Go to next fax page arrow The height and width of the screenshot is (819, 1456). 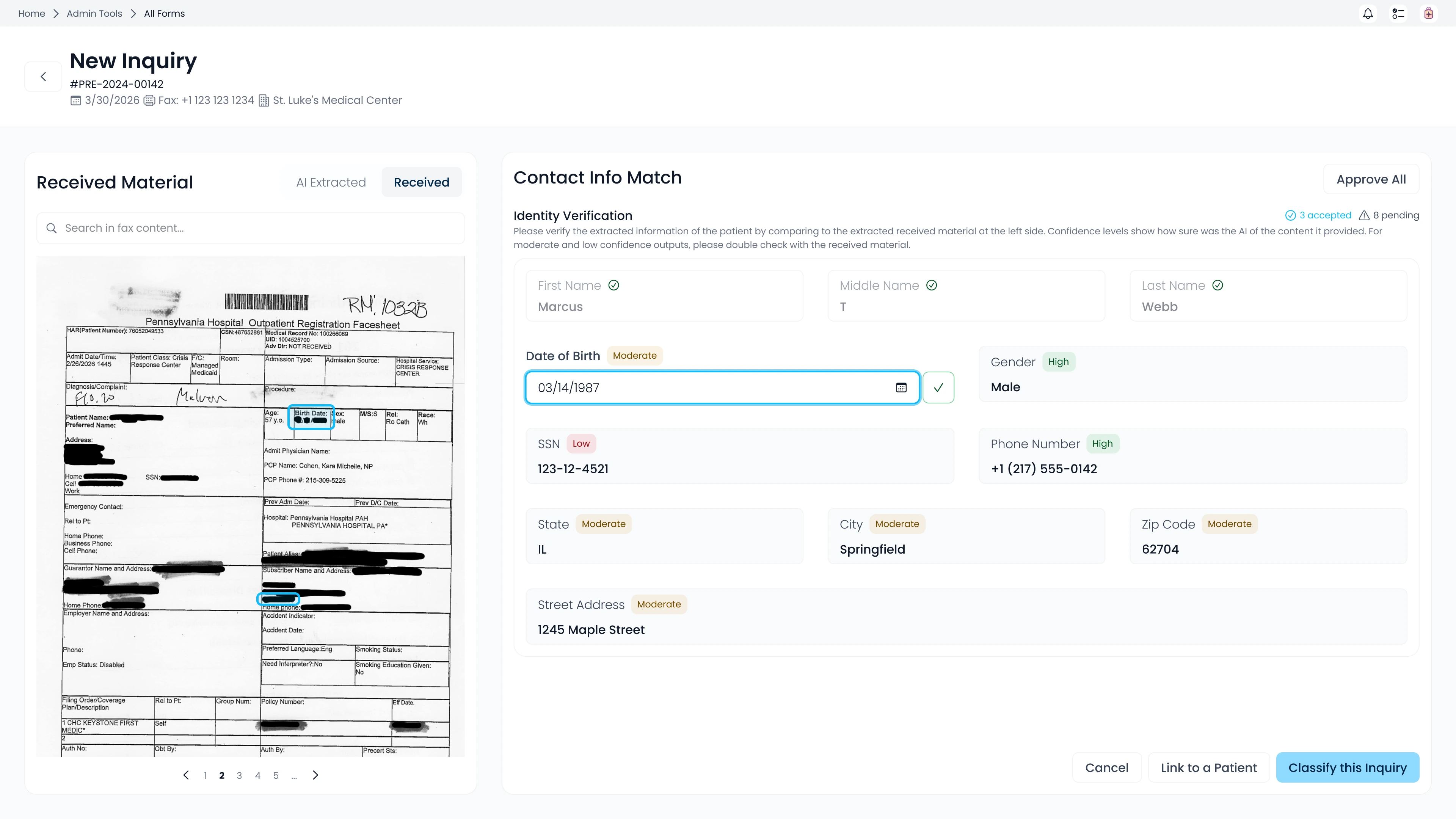[315, 775]
